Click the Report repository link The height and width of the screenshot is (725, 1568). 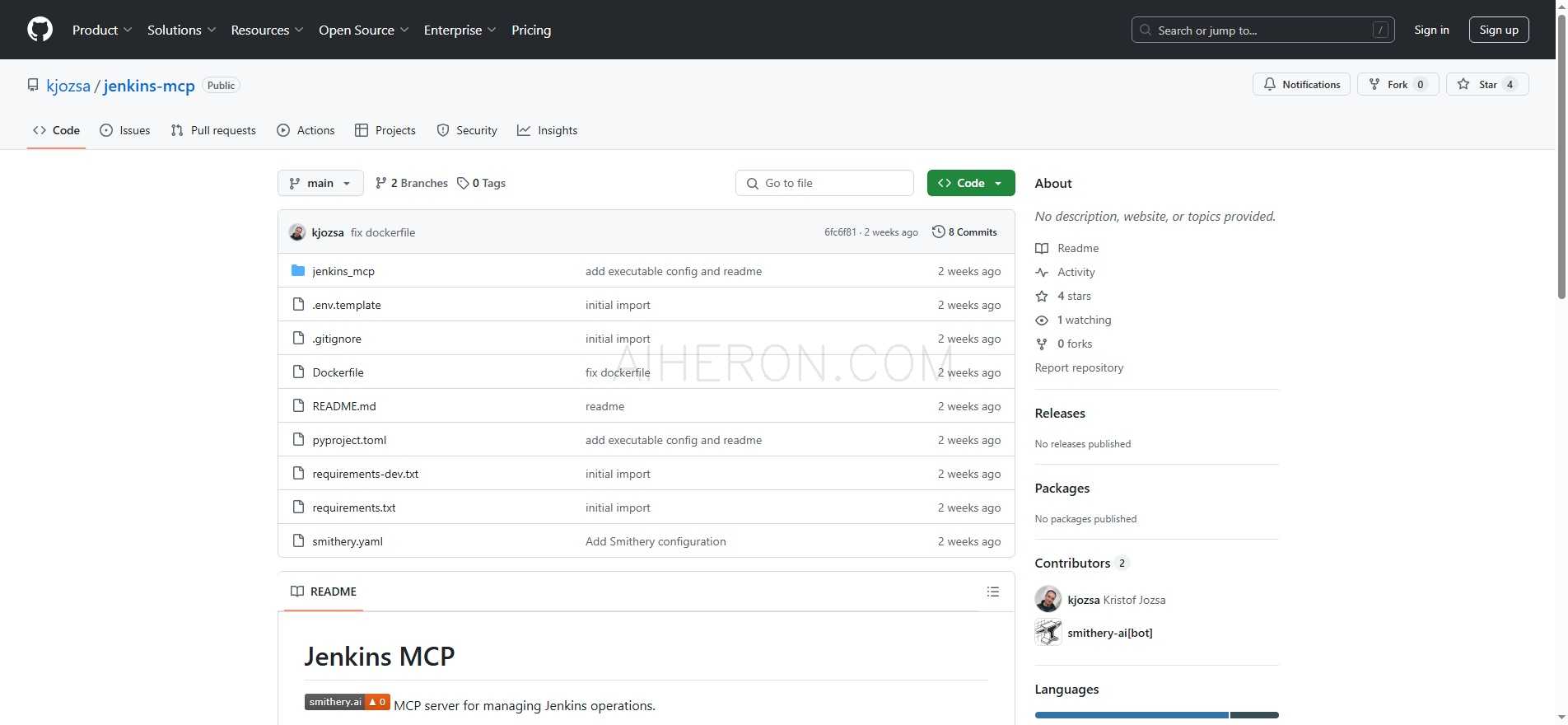pos(1079,367)
